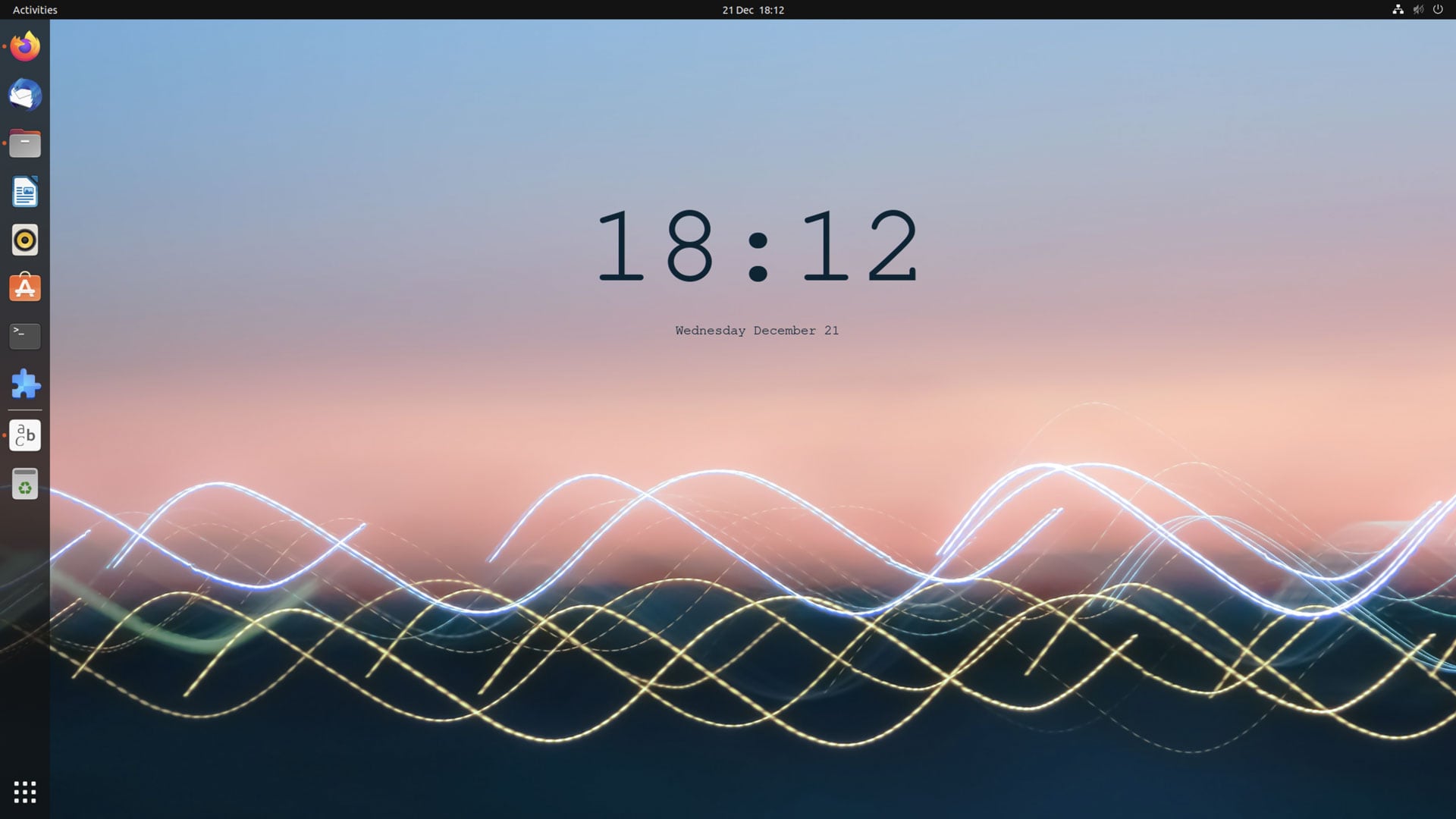Viewport: 1456px width, 819px height.
Task: Open the calendar by clicking the date
Action: pyautogui.click(x=753, y=10)
